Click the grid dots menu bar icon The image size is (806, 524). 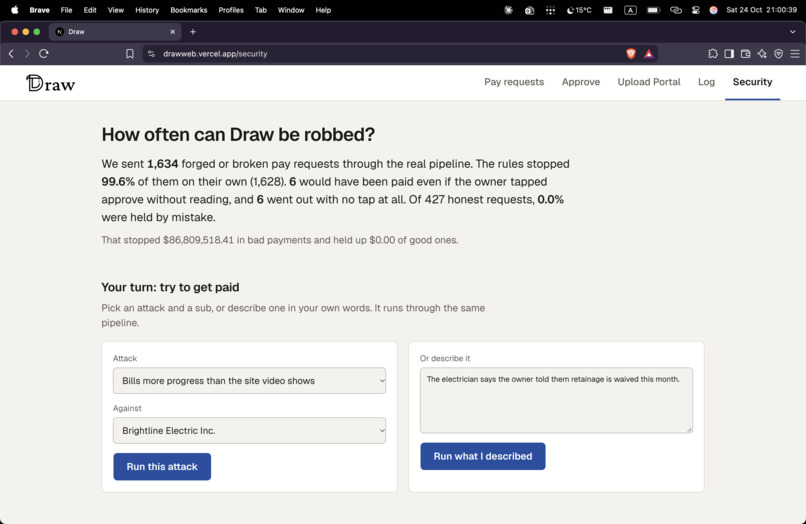(550, 10)
